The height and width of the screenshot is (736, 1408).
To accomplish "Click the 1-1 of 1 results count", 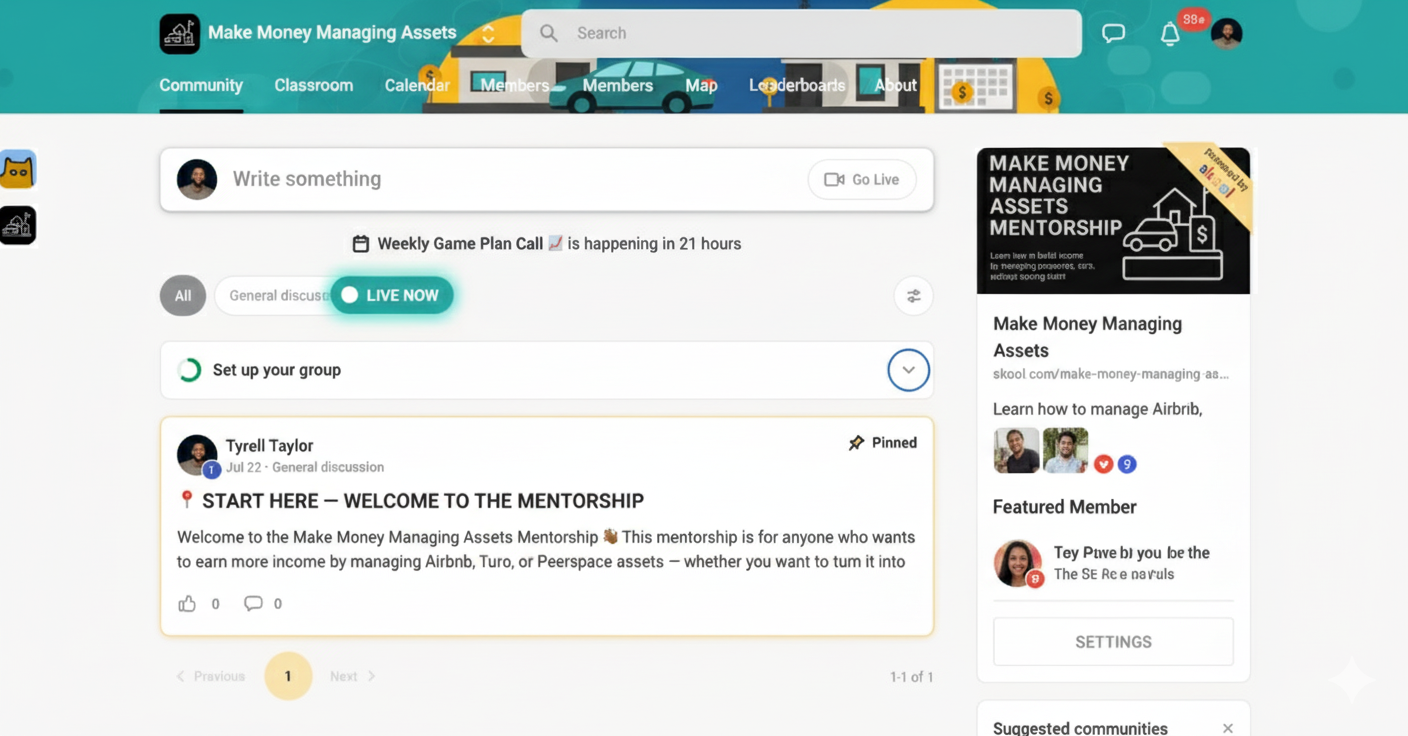I will (x=911, y=677).
